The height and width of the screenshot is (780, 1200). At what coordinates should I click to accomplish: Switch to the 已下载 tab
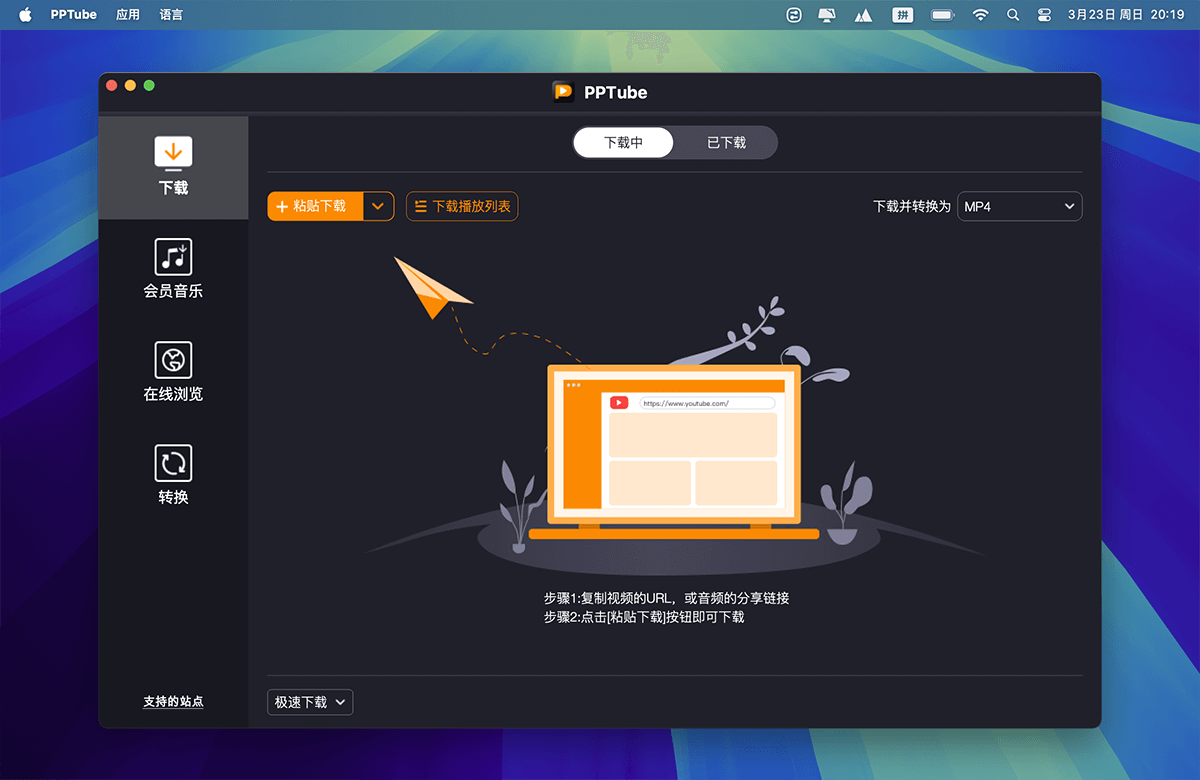tap(726, 142)
